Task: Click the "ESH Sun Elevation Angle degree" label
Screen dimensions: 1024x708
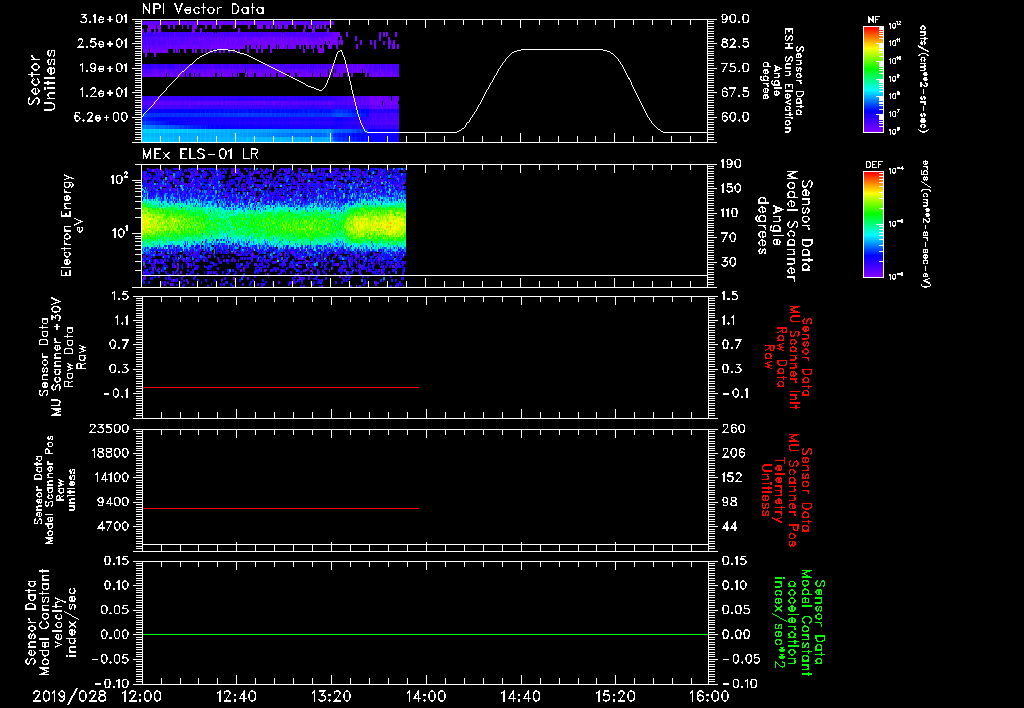Action: pyautogui.click(x=783, y=80)
